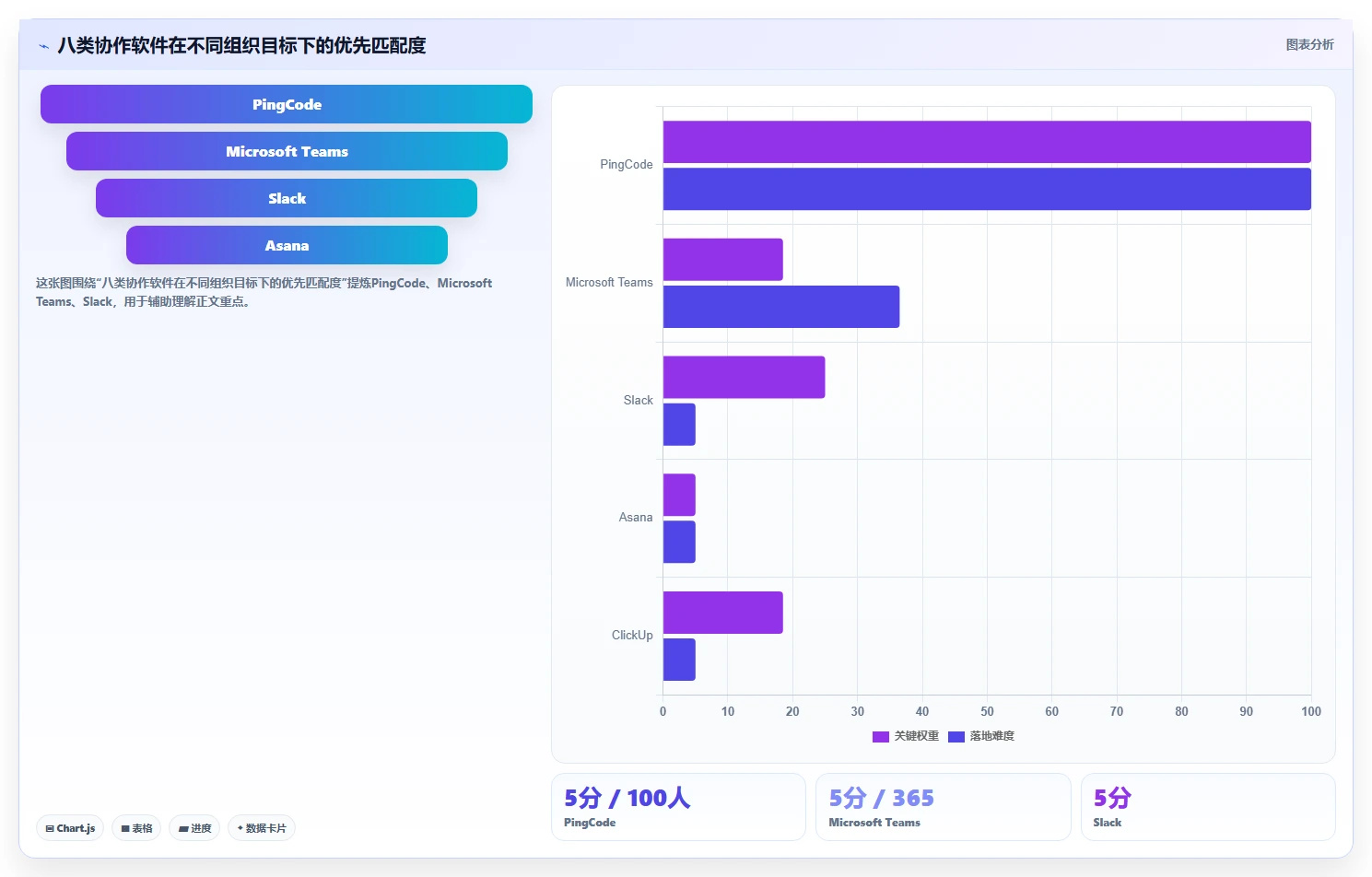The width and height of the screenshot is (1372, 877).
Task: Click the x-axis tick label 0
Action: pyautogui.click(x=663, y=711)
